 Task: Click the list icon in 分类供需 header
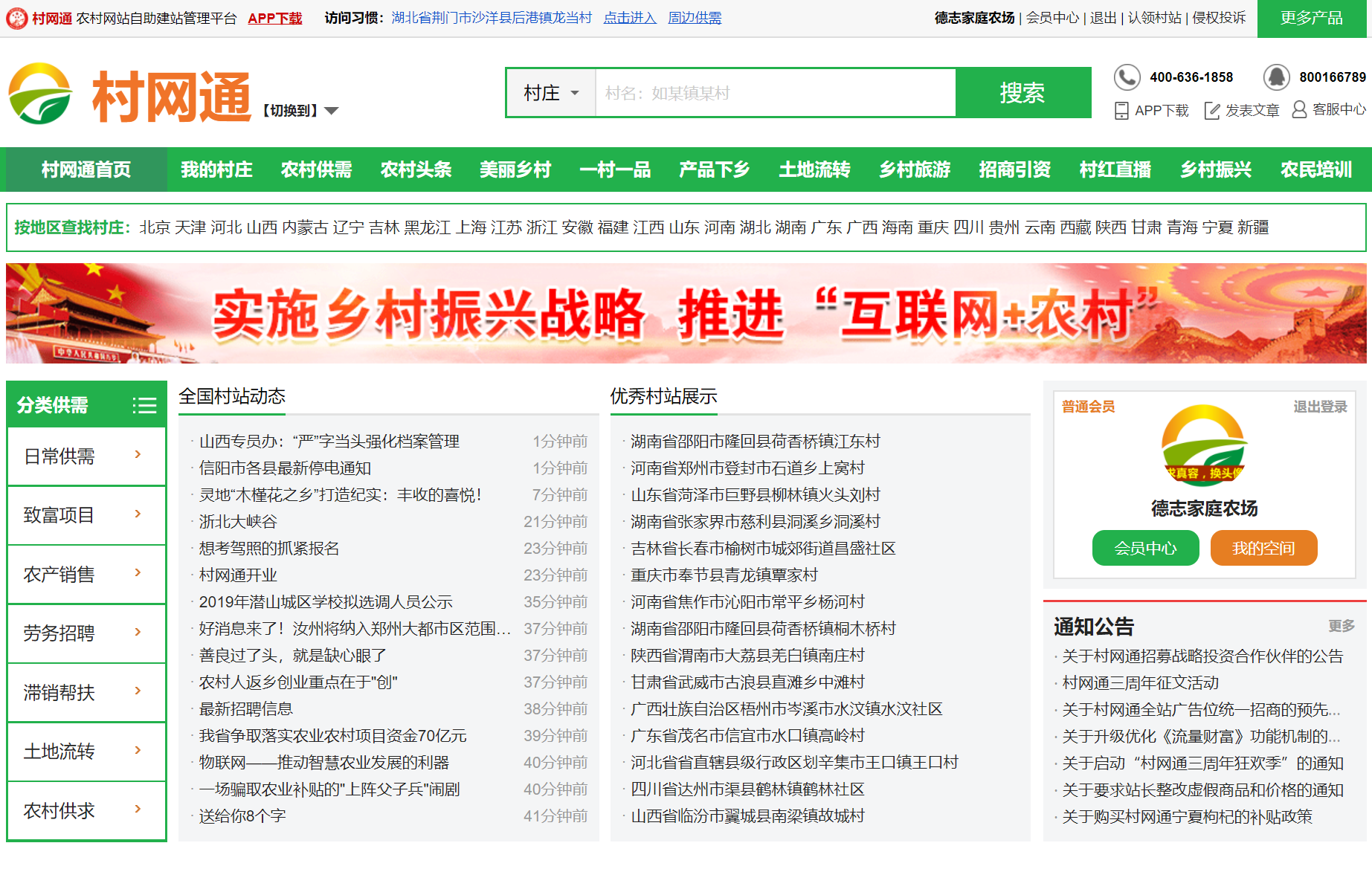click(x=144, y=405)
